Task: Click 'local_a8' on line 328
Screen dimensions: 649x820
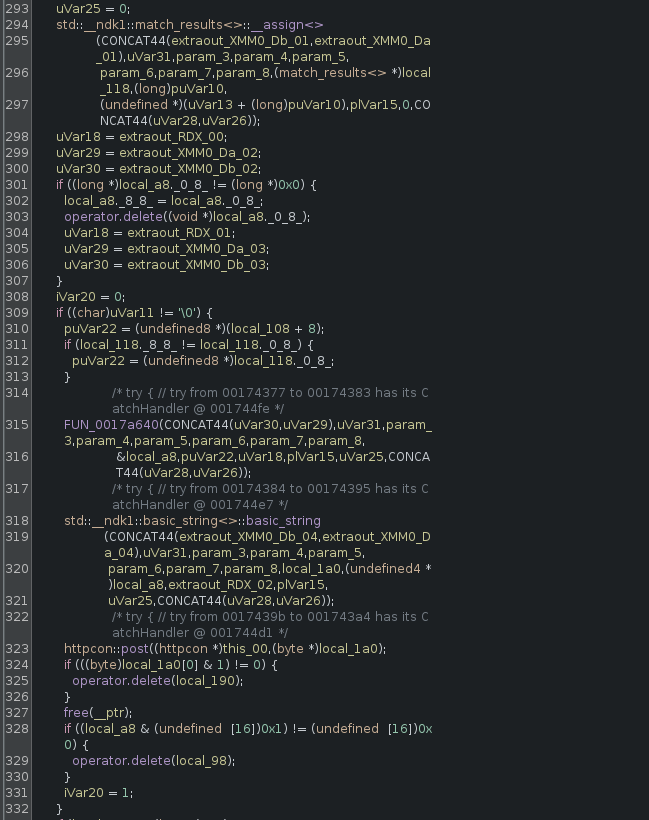Action: 109,729
